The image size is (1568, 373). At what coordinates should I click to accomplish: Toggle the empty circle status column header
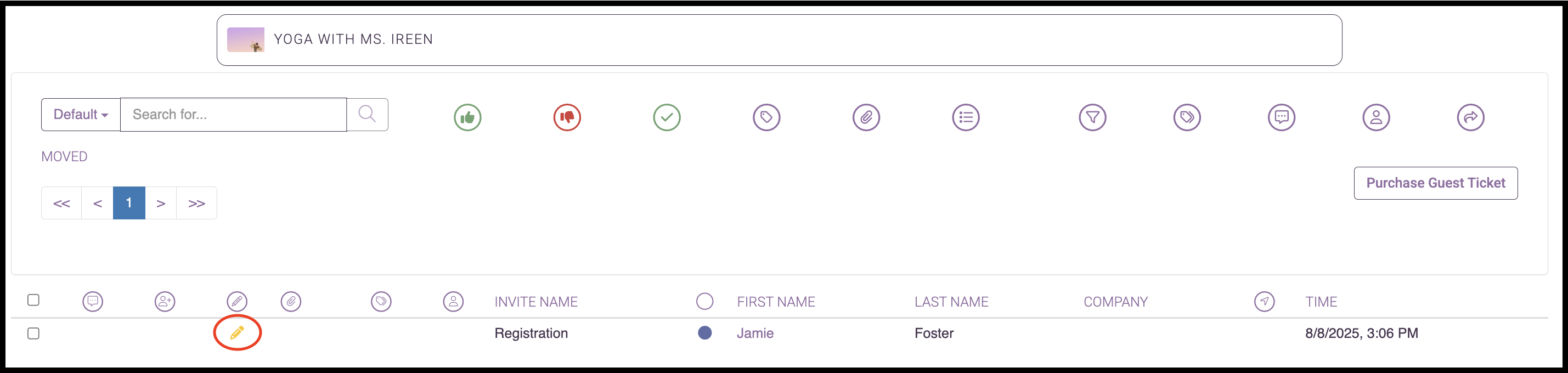(705, 301)
